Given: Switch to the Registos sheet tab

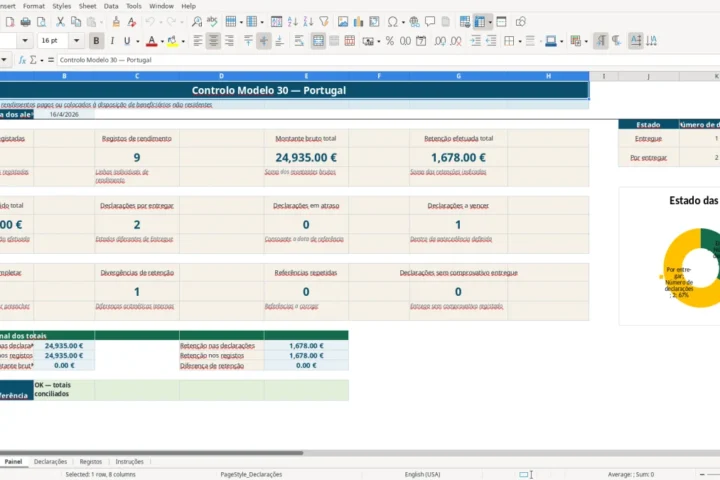Looking at the screenshot, I should tap(91, 462).
